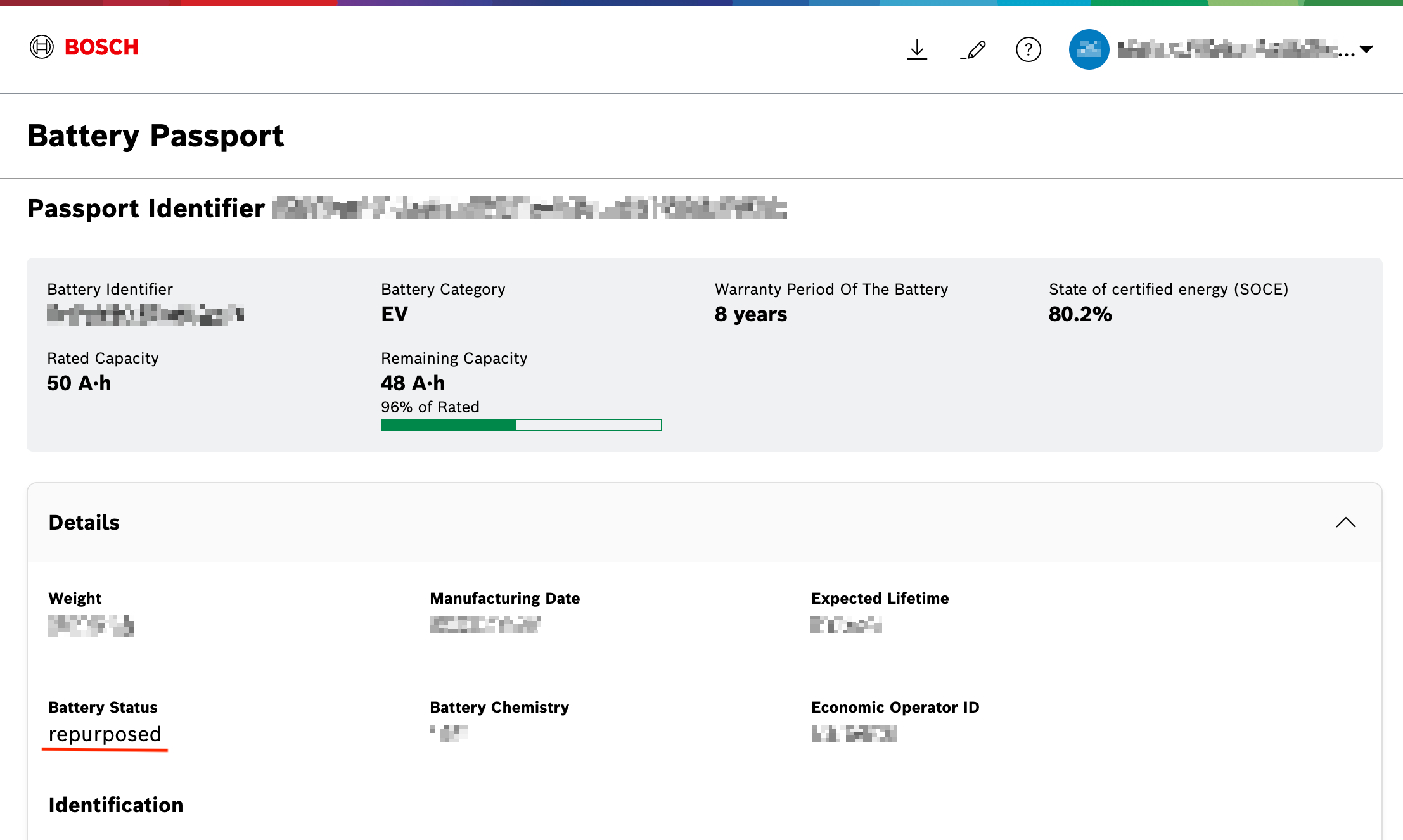Click the pencil edit icon
The image size is (1403, 840).
click(x=973, y=49)
